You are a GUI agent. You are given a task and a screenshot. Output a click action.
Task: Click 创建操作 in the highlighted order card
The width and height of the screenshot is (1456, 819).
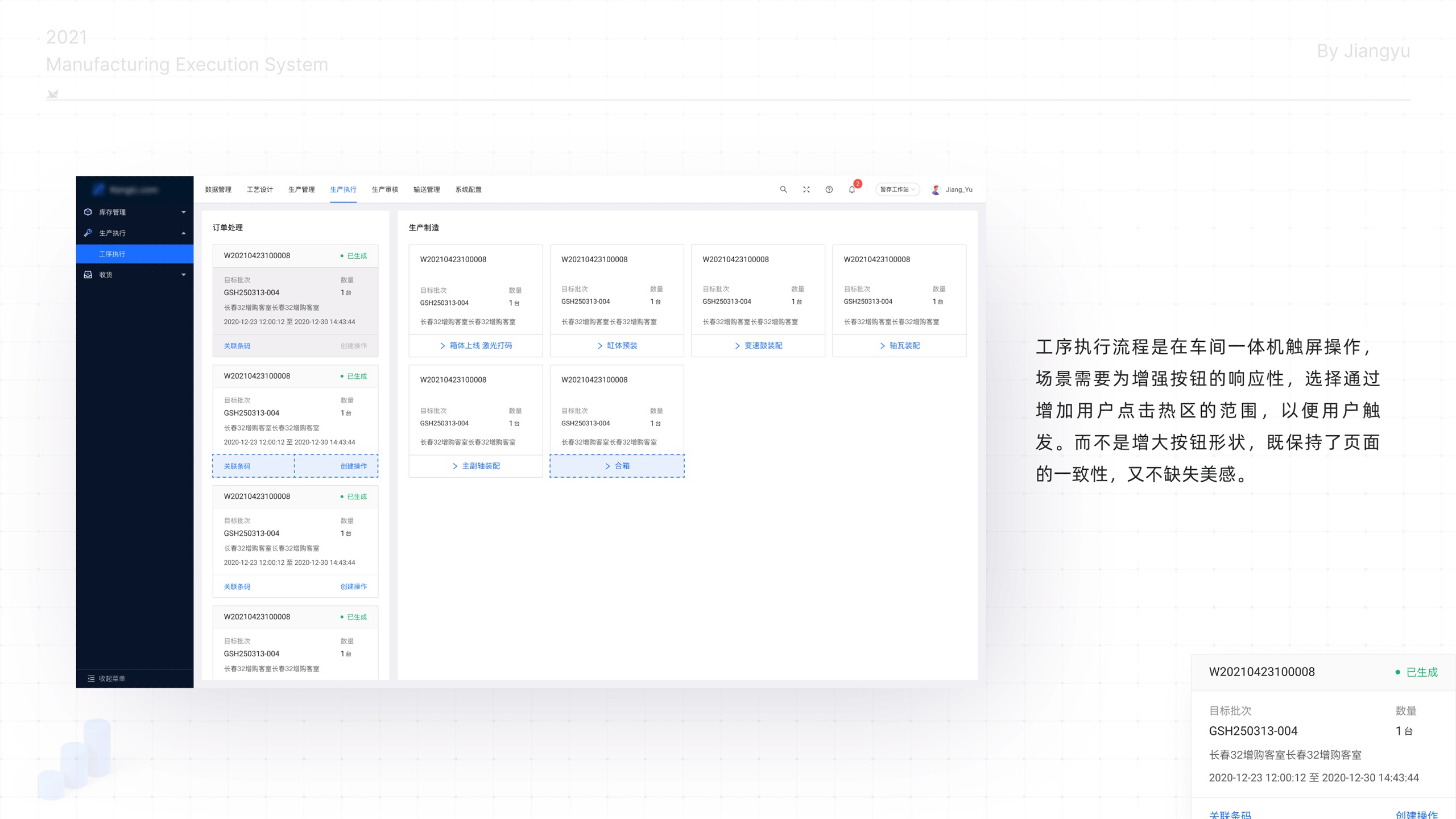tap(353, 466)
